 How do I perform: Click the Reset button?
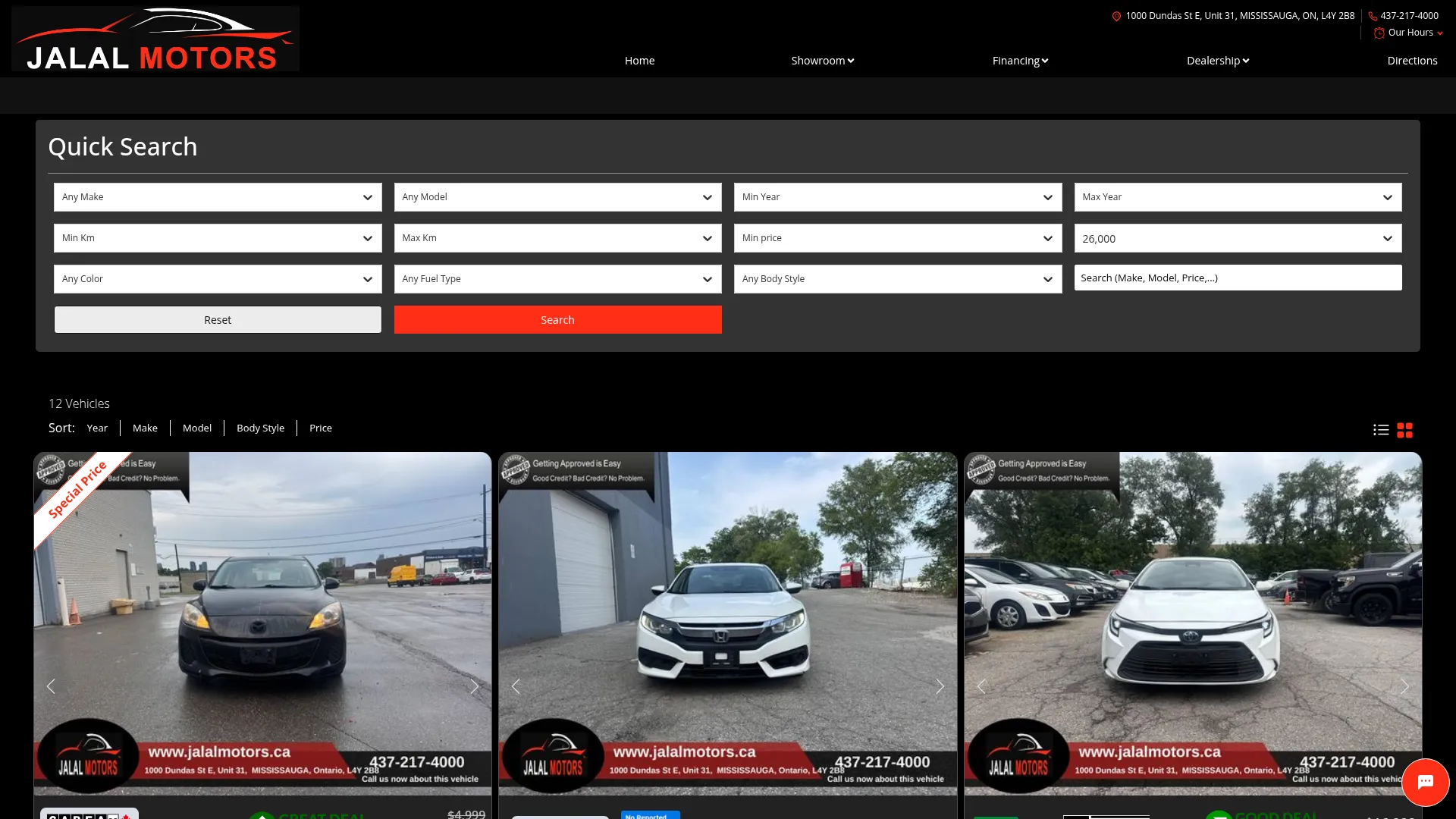218,320
